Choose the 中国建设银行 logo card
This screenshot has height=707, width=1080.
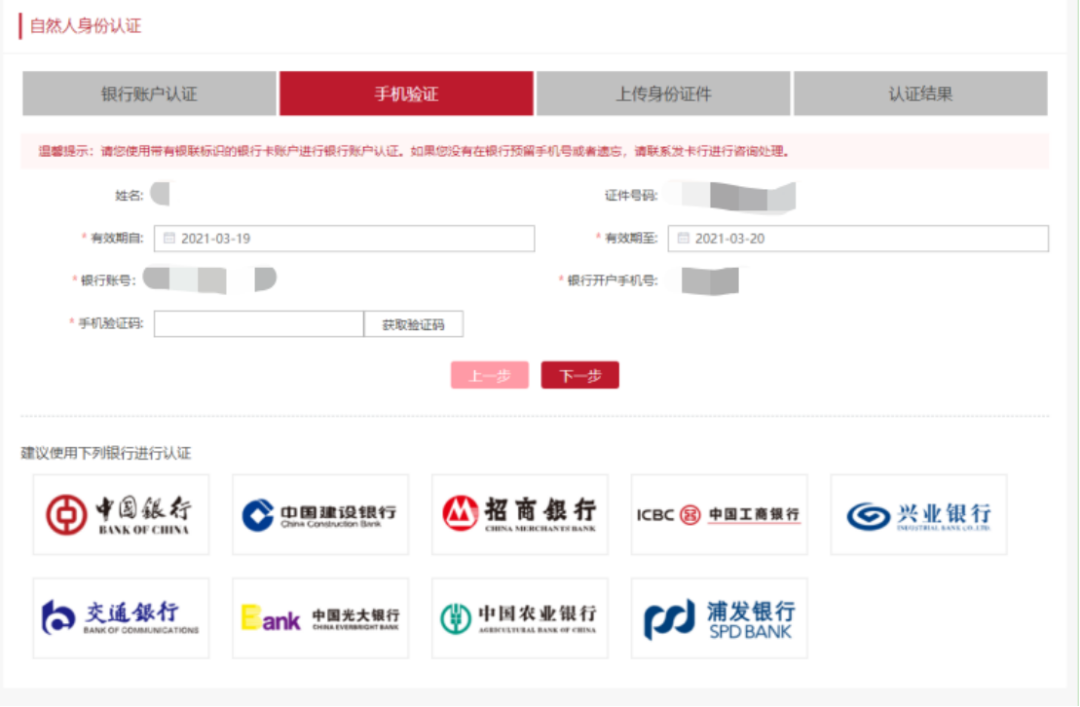pyautogui.click(x=320, y=515)
